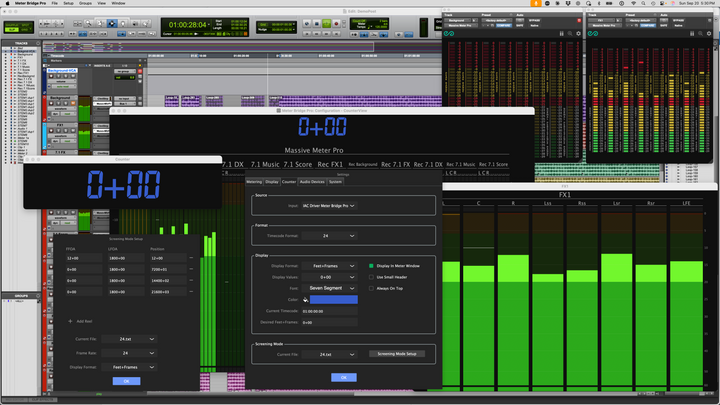Viewport: 720px width, 405px height.
Task: Open gear settings in right plugin meter window
Action: [709, 34]
